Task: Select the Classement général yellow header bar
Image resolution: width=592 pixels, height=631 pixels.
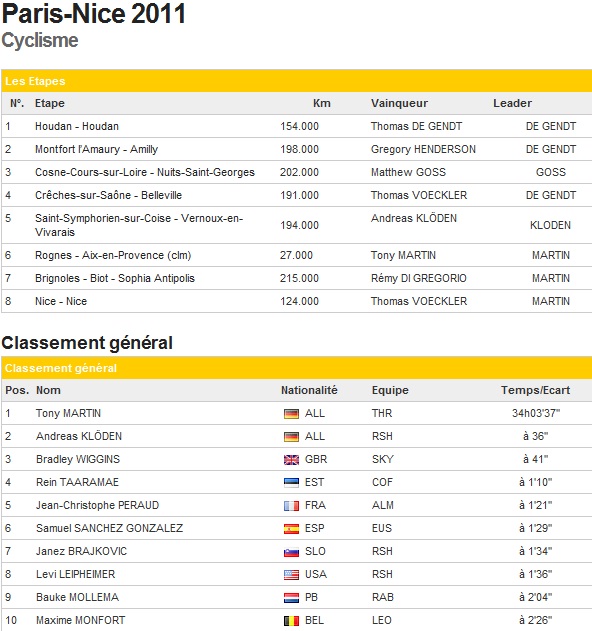Action: 297,368
